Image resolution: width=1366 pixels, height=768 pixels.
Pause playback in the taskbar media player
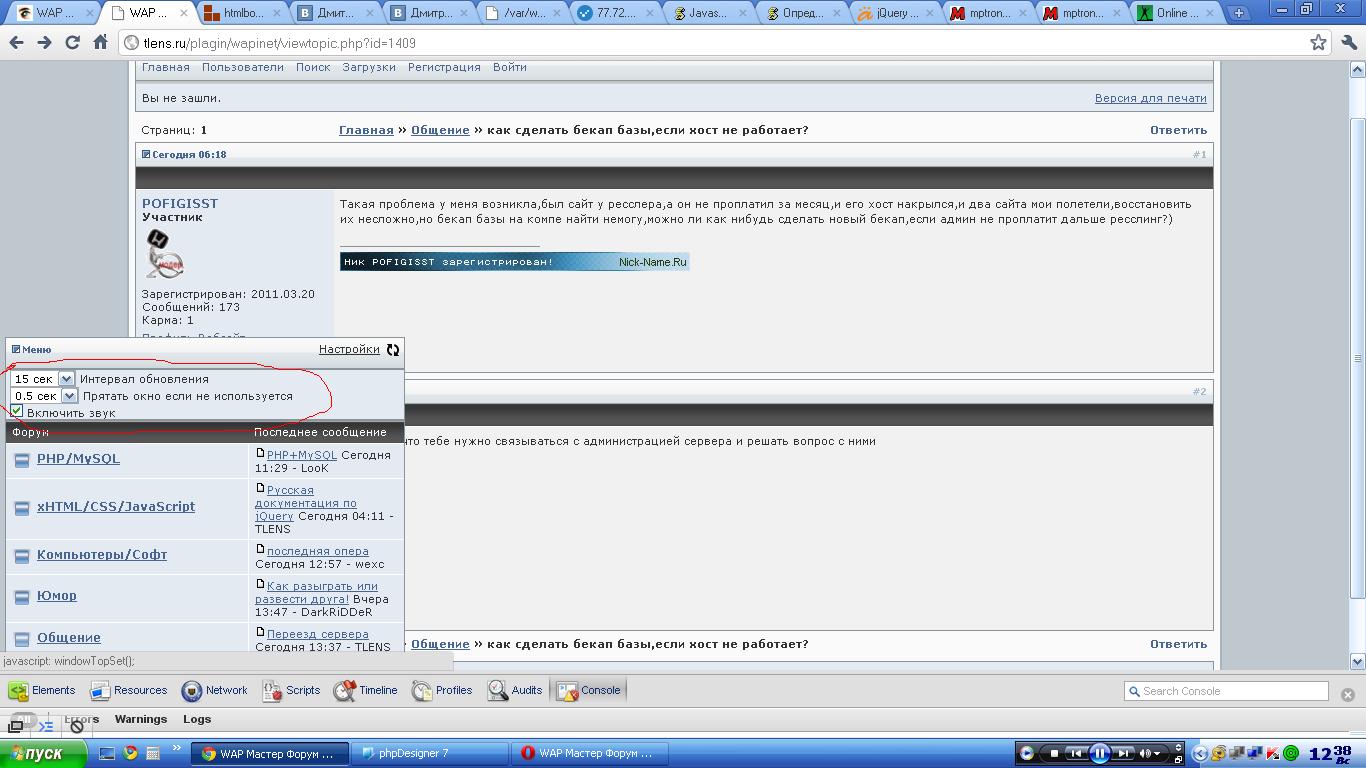coord(1099,753)
